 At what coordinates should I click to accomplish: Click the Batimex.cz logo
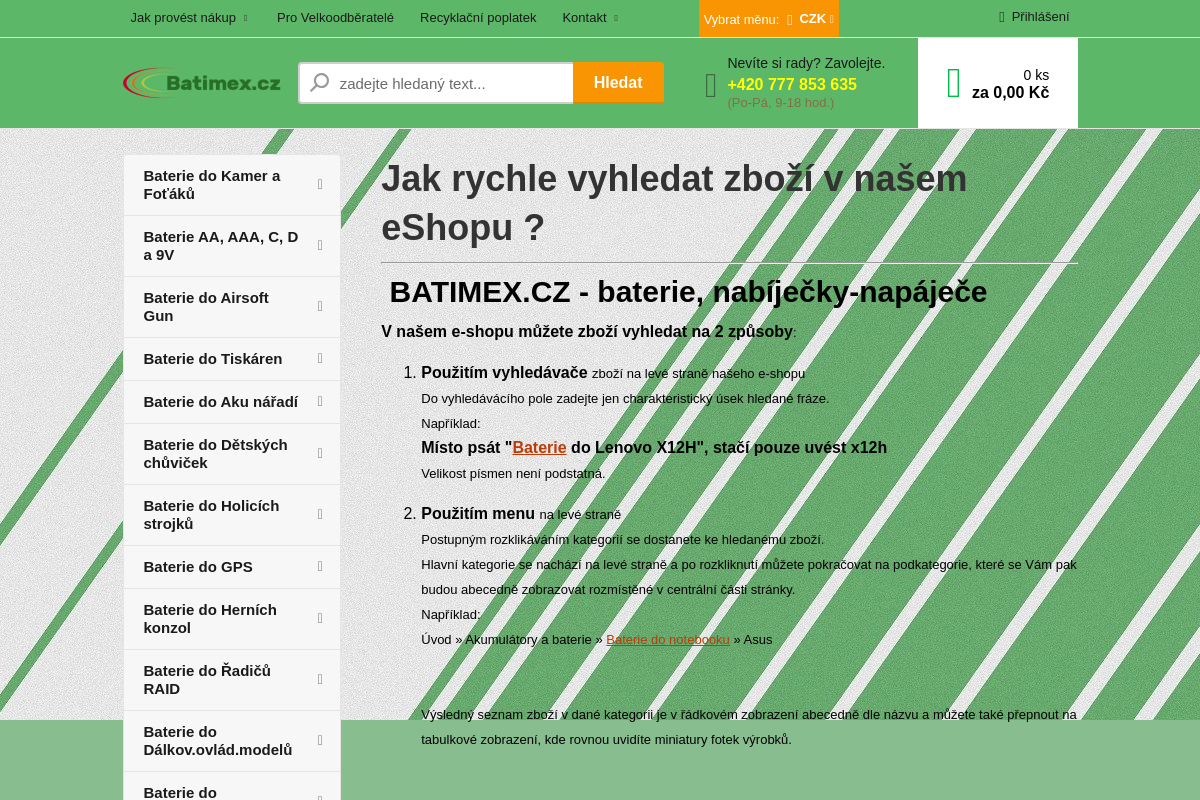[201, 82]
